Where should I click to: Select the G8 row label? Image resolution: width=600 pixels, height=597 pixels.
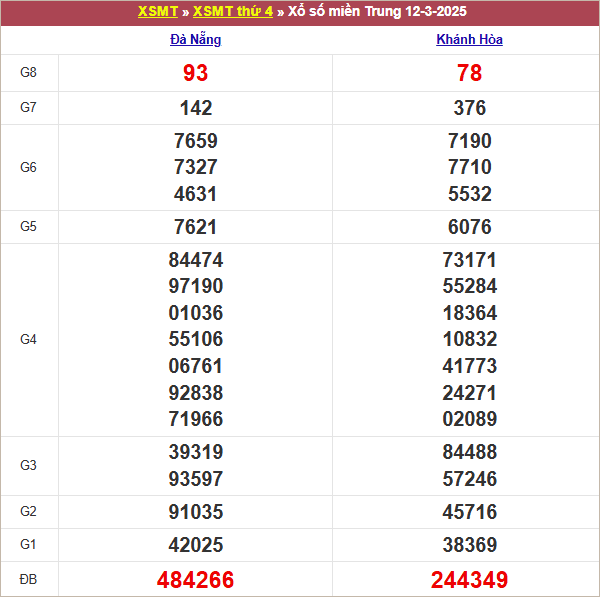coord(28,72)
